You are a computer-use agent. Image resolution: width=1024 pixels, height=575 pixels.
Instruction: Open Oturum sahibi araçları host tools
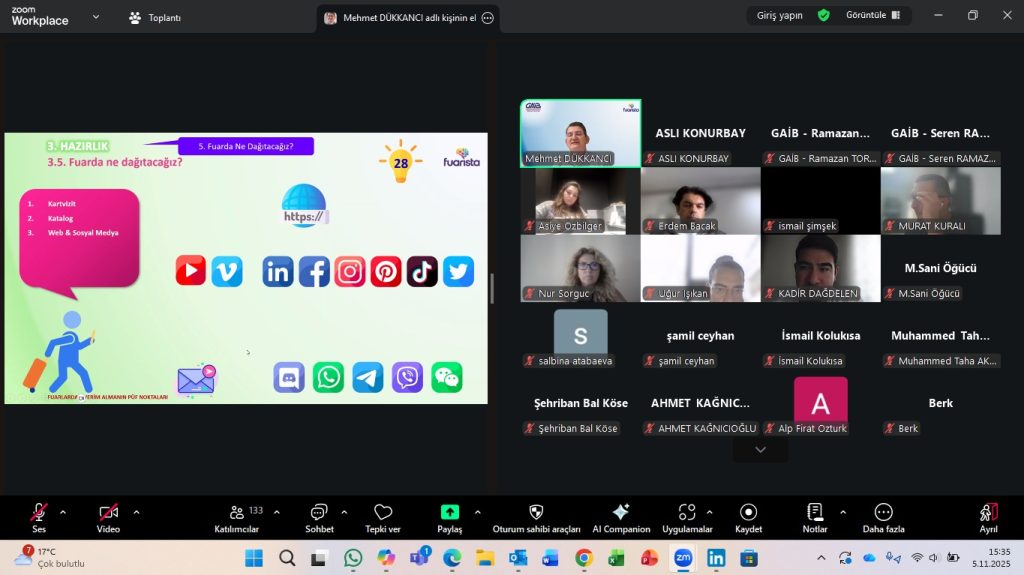pyautogui.click(x=536, y=513)
